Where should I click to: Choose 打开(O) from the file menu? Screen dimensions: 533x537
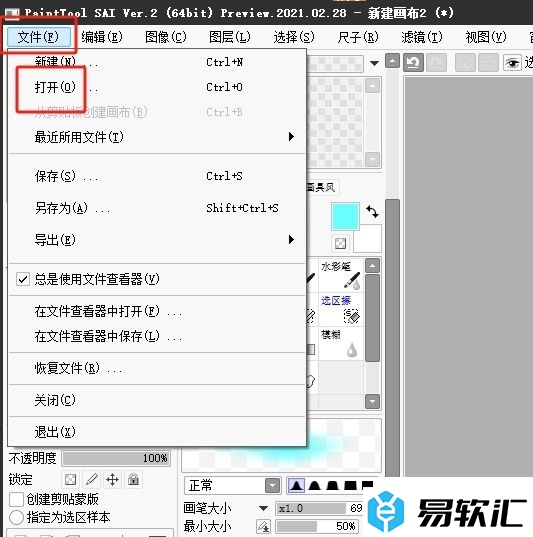pyautogui.click(x=157, y=87)
